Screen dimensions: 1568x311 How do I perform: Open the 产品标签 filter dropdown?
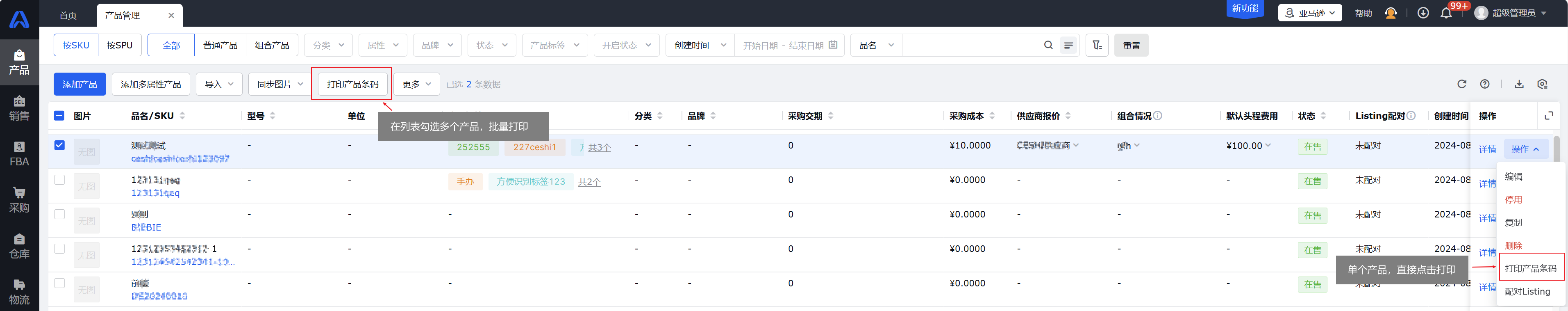tap(554, 45)
